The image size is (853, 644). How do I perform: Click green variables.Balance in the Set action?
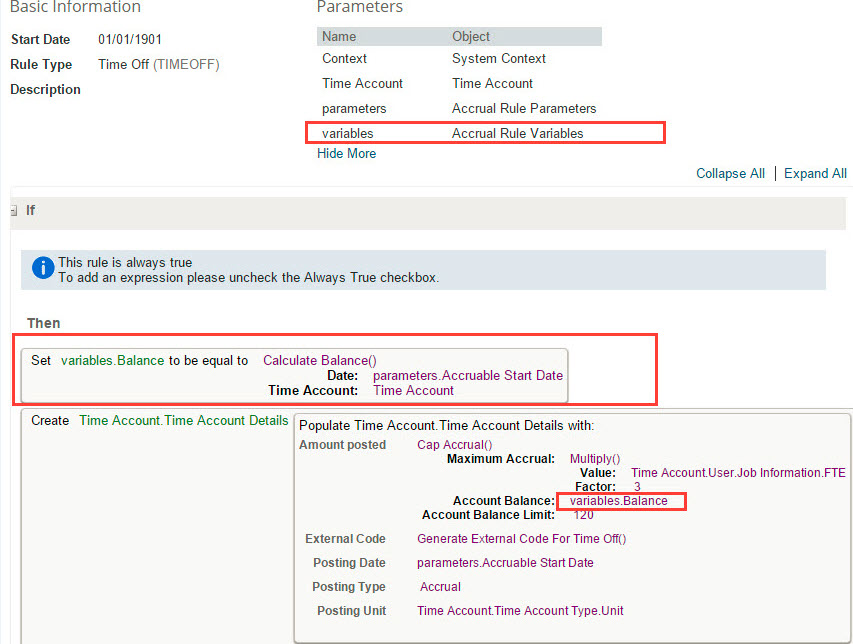pos(113,360)
